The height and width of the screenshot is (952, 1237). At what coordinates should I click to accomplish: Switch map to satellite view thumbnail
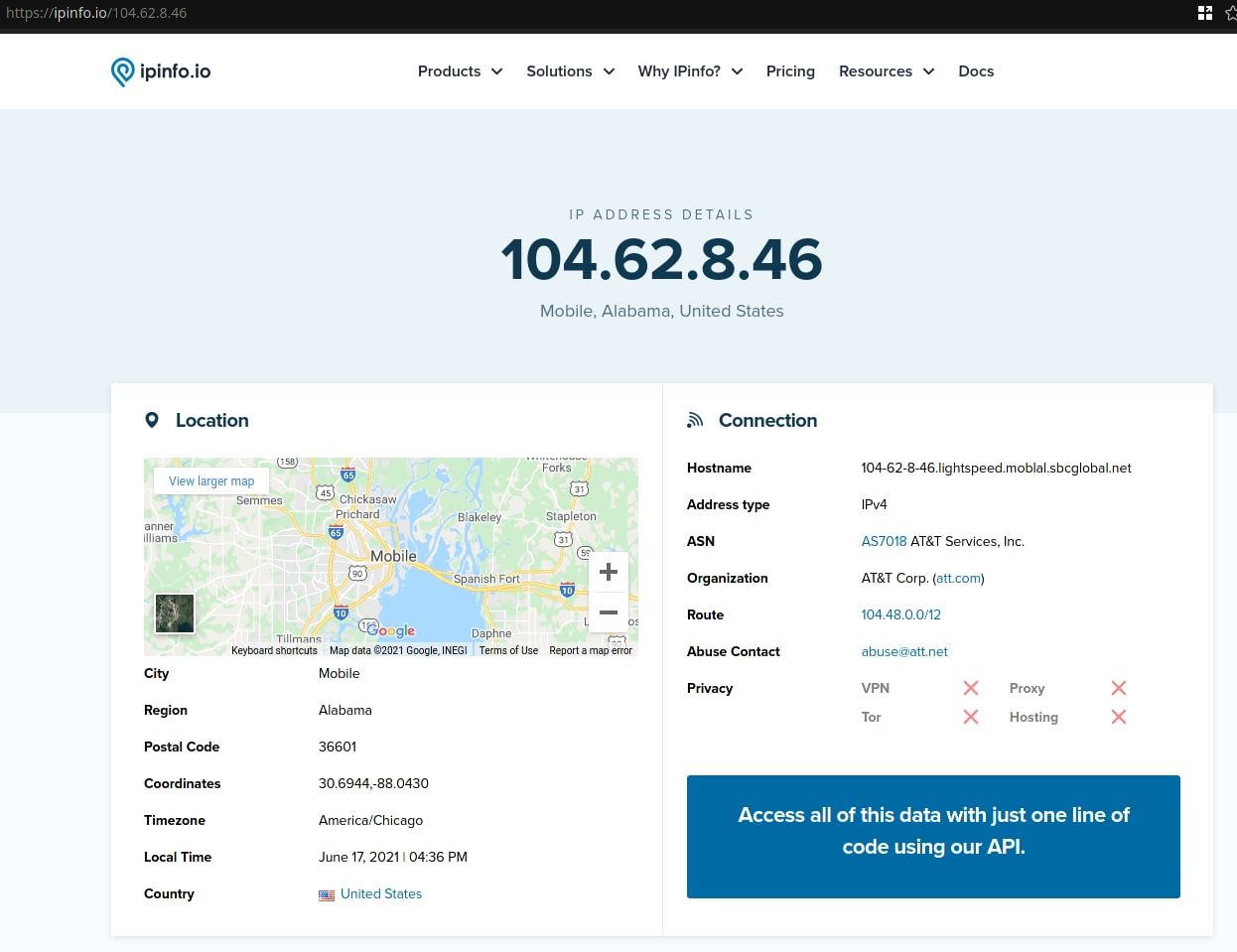point(175,612)
